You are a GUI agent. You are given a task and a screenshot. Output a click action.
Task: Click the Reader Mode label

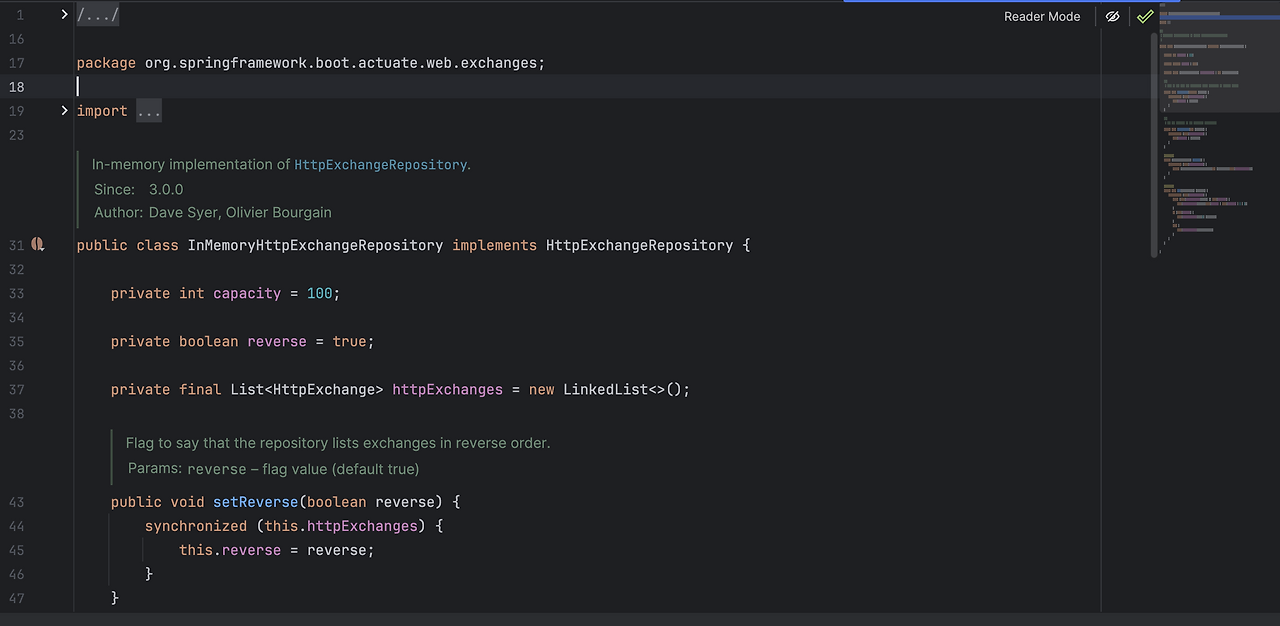tap(1042, 16)
